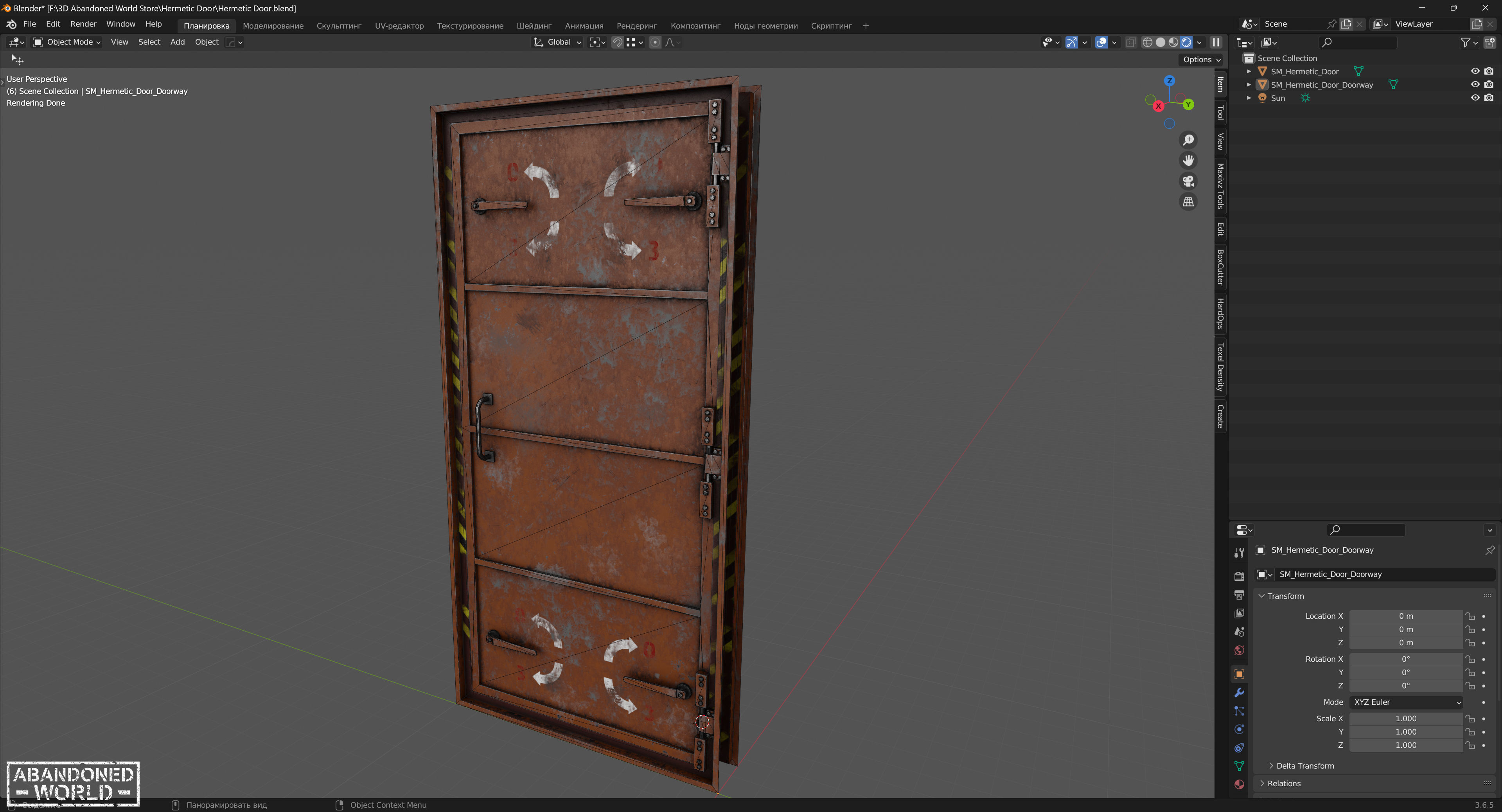Open viewport Add menu
The height and width of the screenshot is (812, 1502).
[177, 42]
